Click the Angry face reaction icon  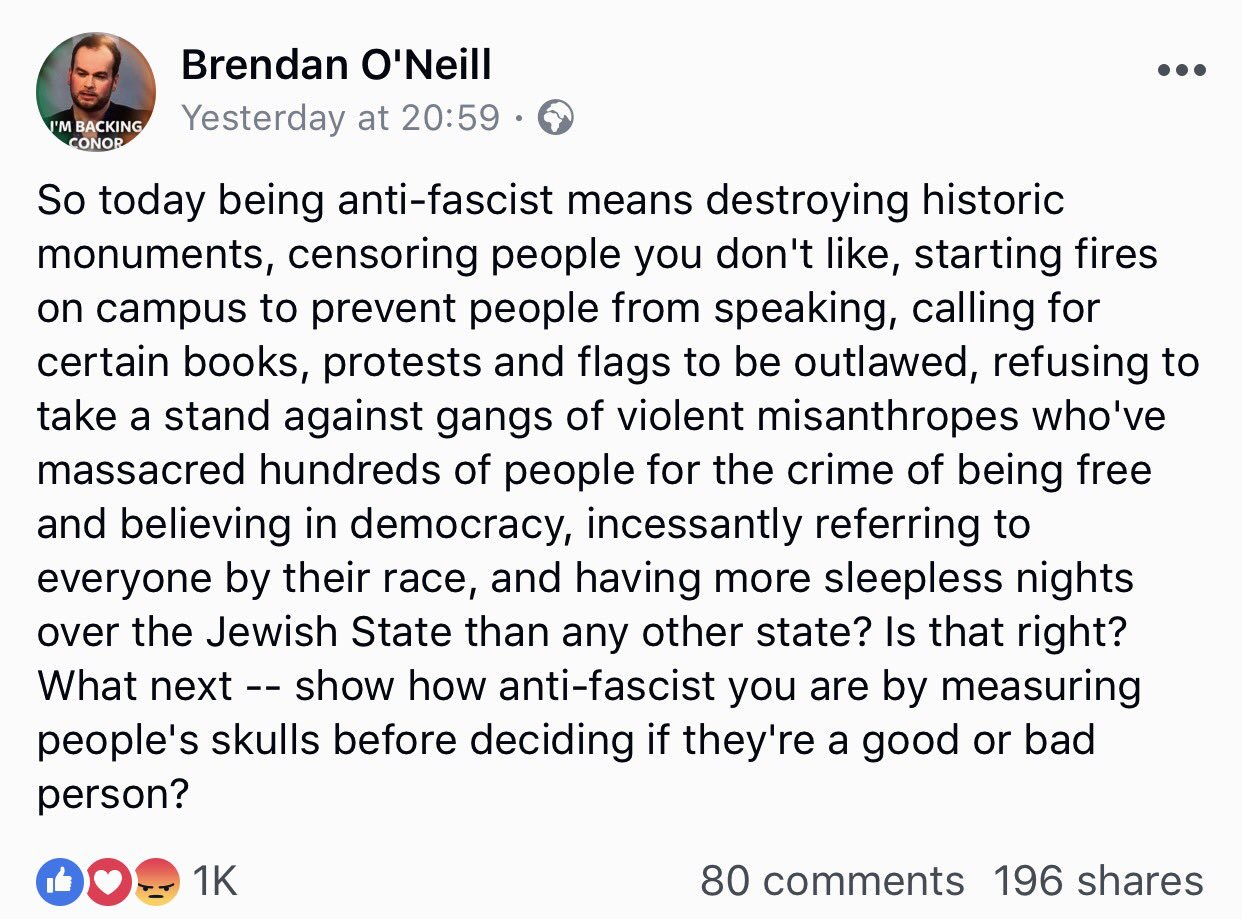[x=158, y=881]
